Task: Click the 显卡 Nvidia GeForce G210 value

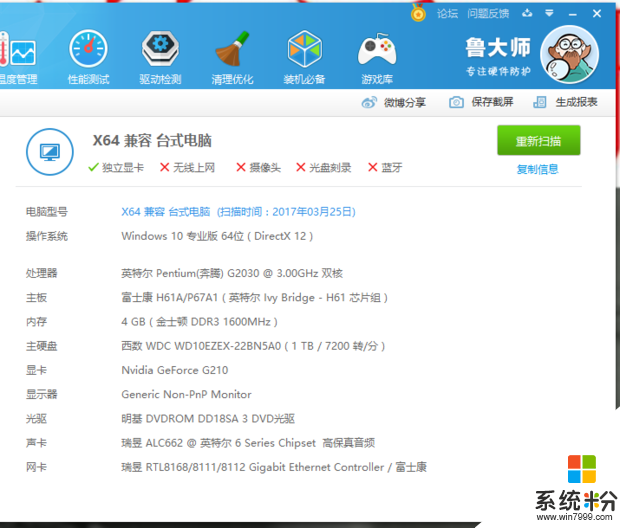Action: coord(175,370)
